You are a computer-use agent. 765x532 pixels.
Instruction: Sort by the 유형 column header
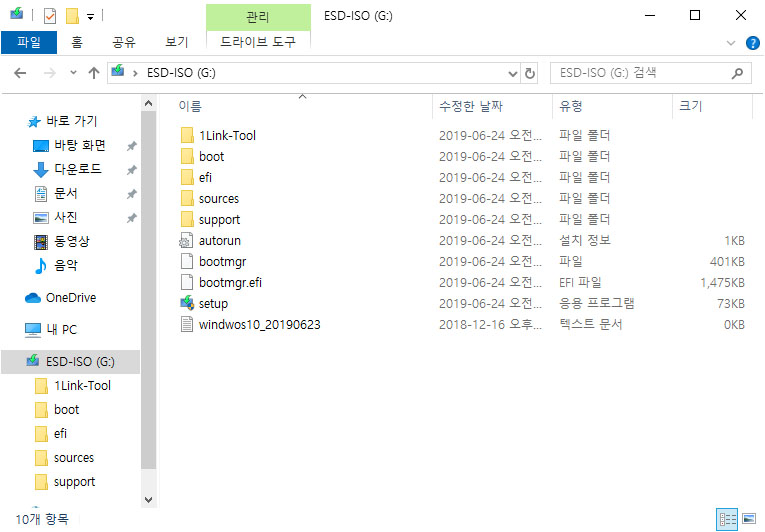coord(570,106)
